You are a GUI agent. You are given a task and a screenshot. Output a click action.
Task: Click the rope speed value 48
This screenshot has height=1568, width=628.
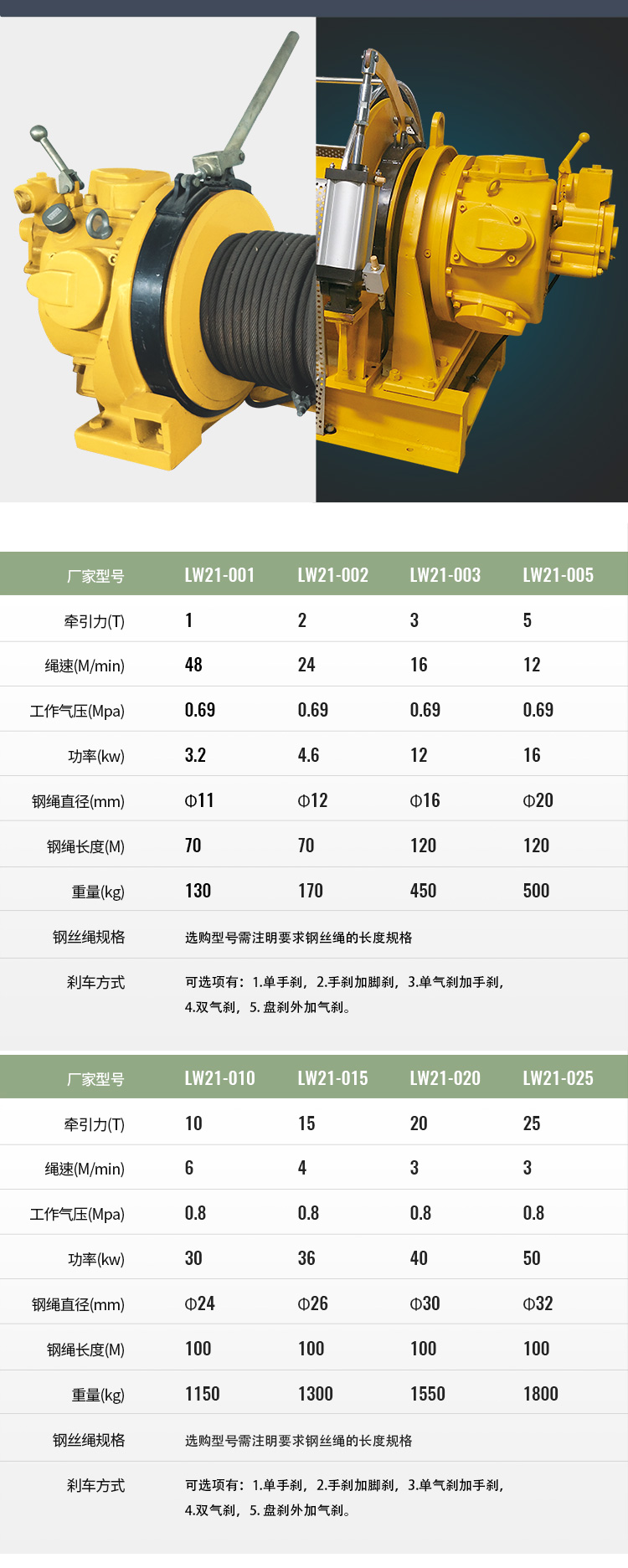[x=193, y=665]
